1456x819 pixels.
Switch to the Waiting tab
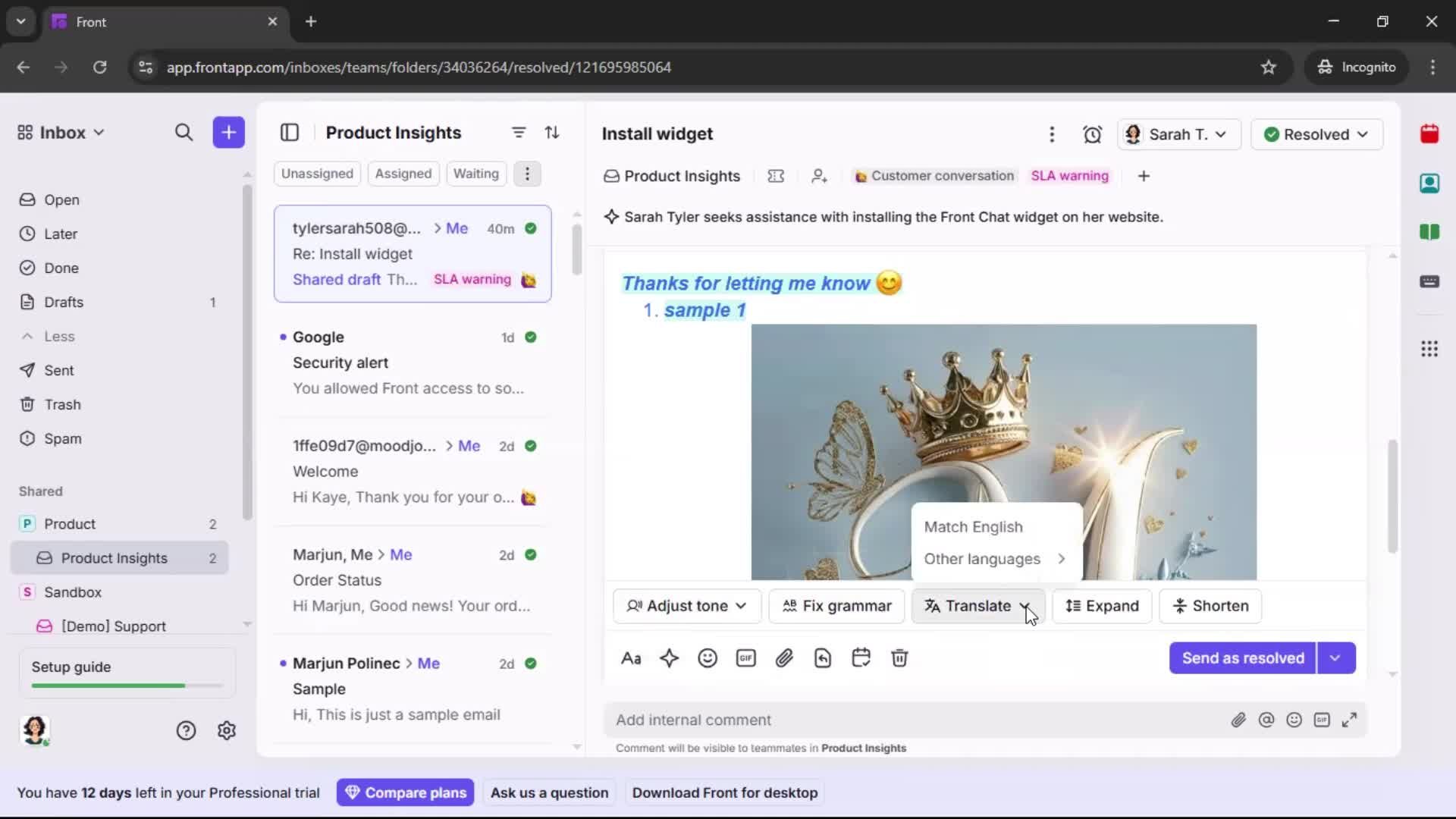coord(475,174)
